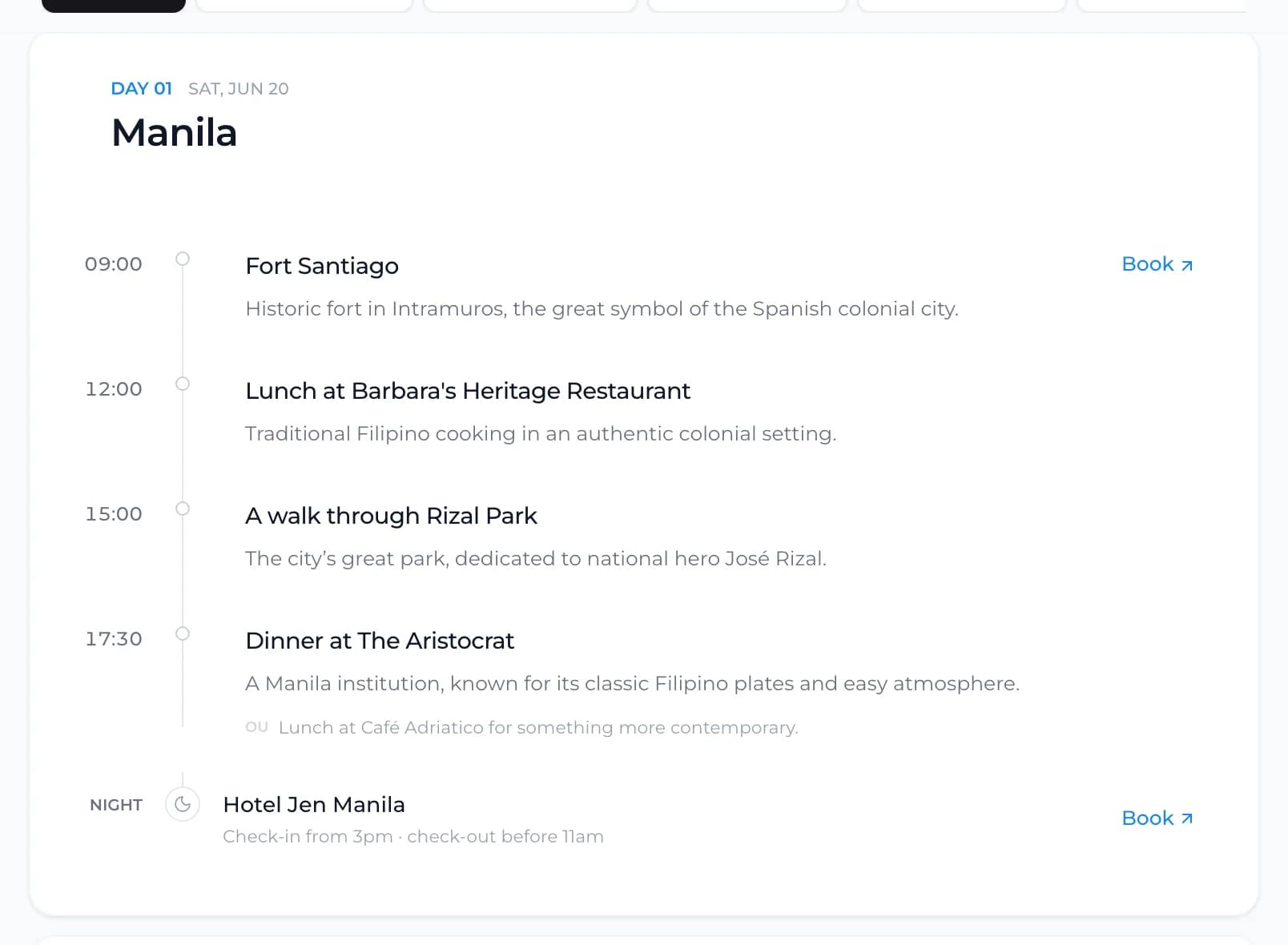1288x945 pixels.
Task: Open the Book link for Hotel Jen Manila
Action: [1157, 818]
